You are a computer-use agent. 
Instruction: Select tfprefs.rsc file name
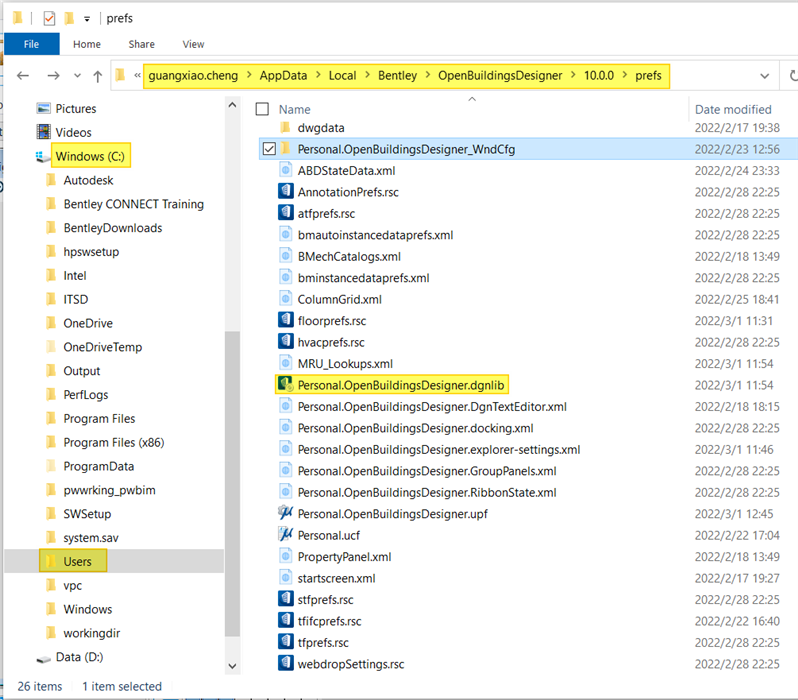pos(323,643)
